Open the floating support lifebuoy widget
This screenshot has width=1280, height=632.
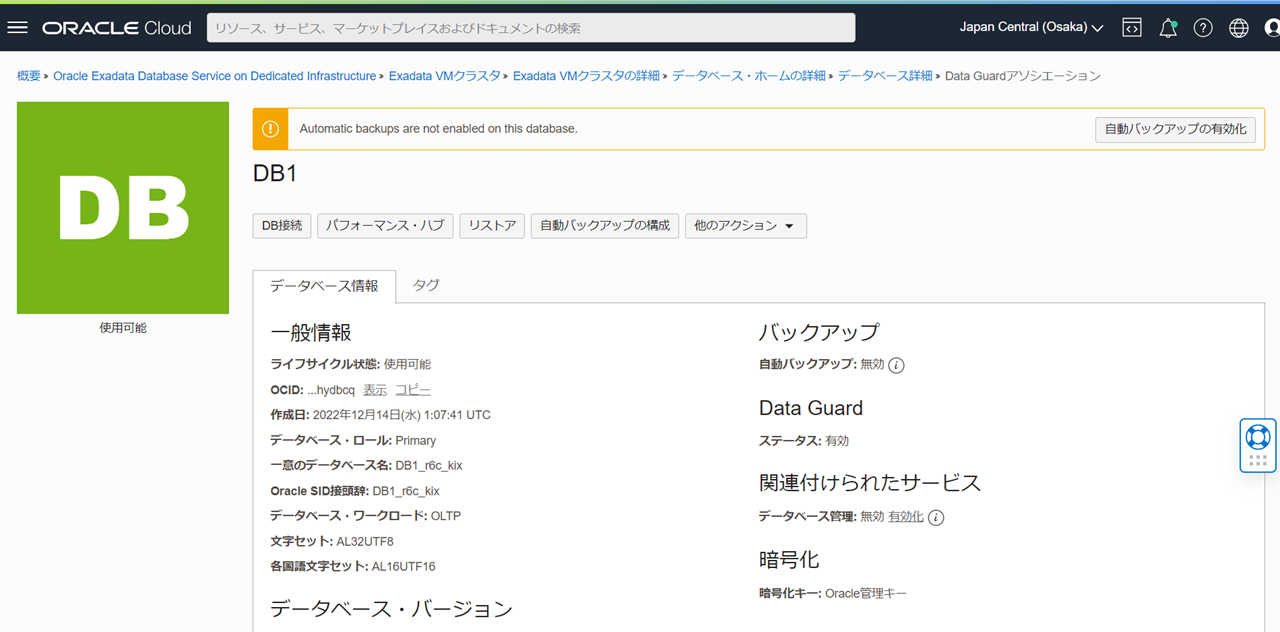click(x=1258, y=437)
